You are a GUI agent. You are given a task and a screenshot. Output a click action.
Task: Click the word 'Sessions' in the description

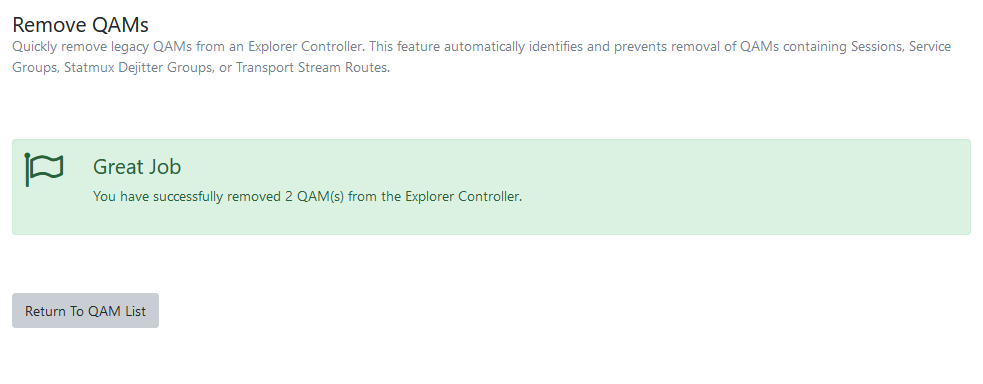pos(877,46)
